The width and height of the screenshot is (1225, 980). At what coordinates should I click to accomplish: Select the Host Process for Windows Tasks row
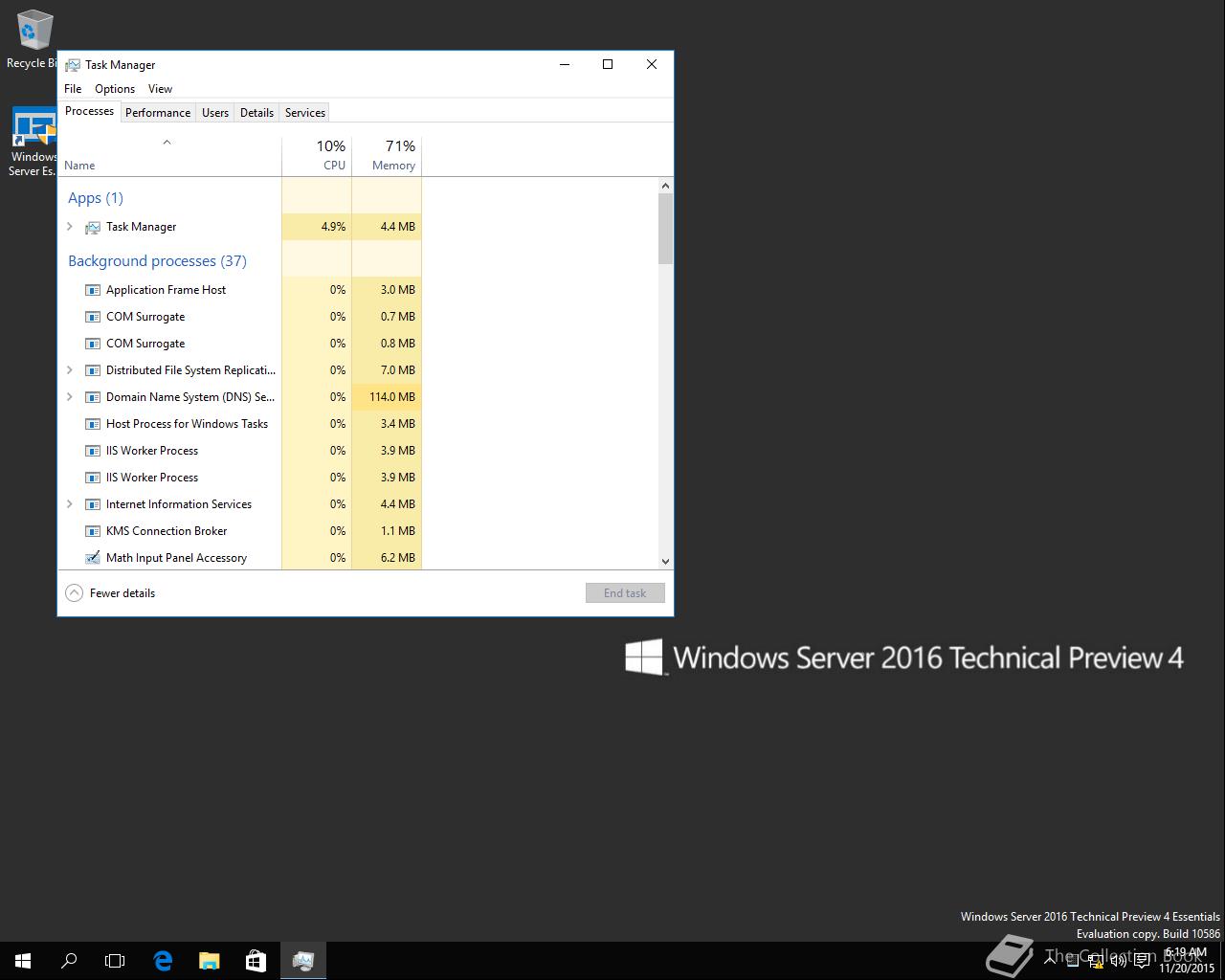tap(240, 424)
